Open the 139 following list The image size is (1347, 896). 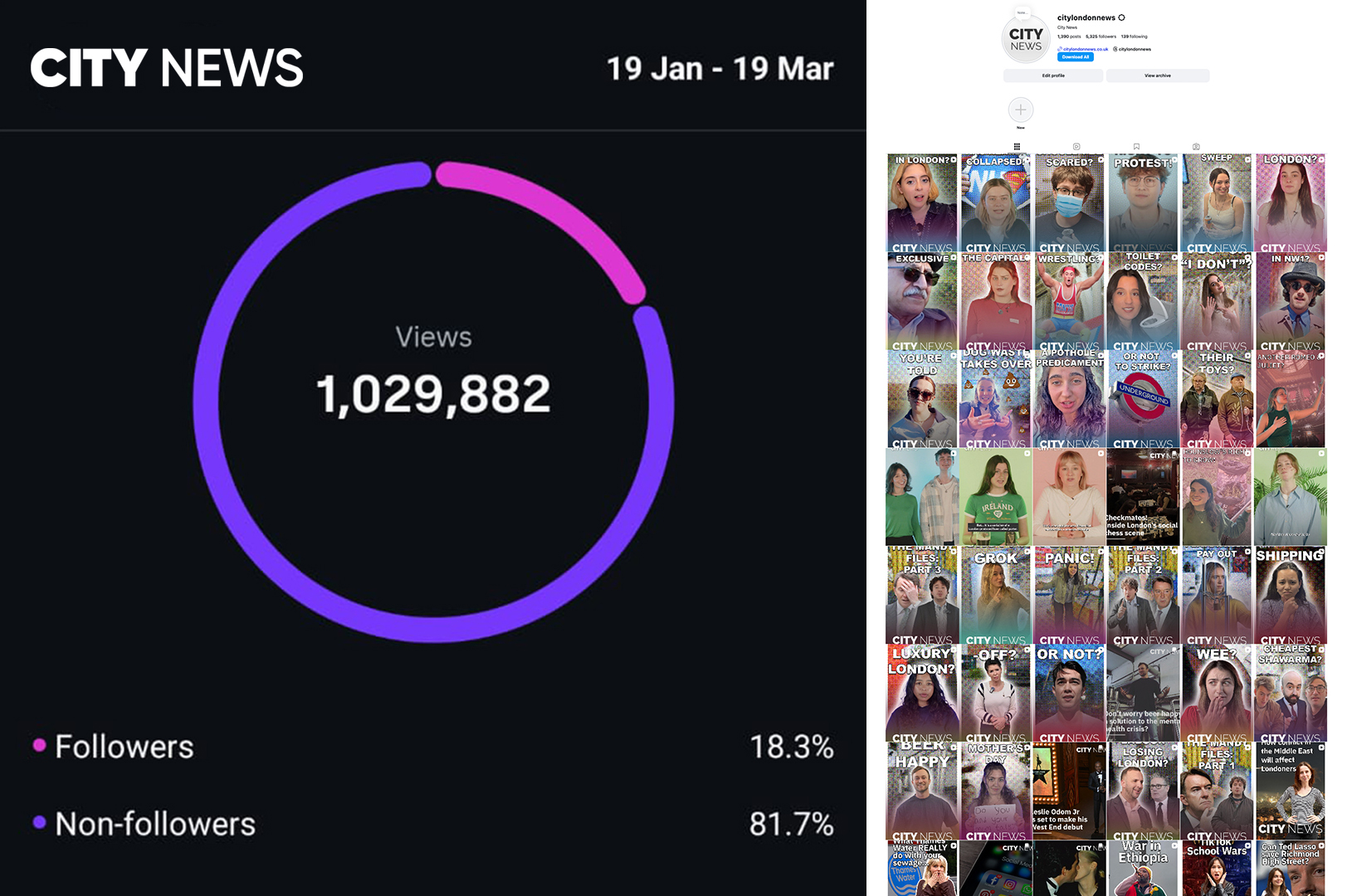(1134, 37)
